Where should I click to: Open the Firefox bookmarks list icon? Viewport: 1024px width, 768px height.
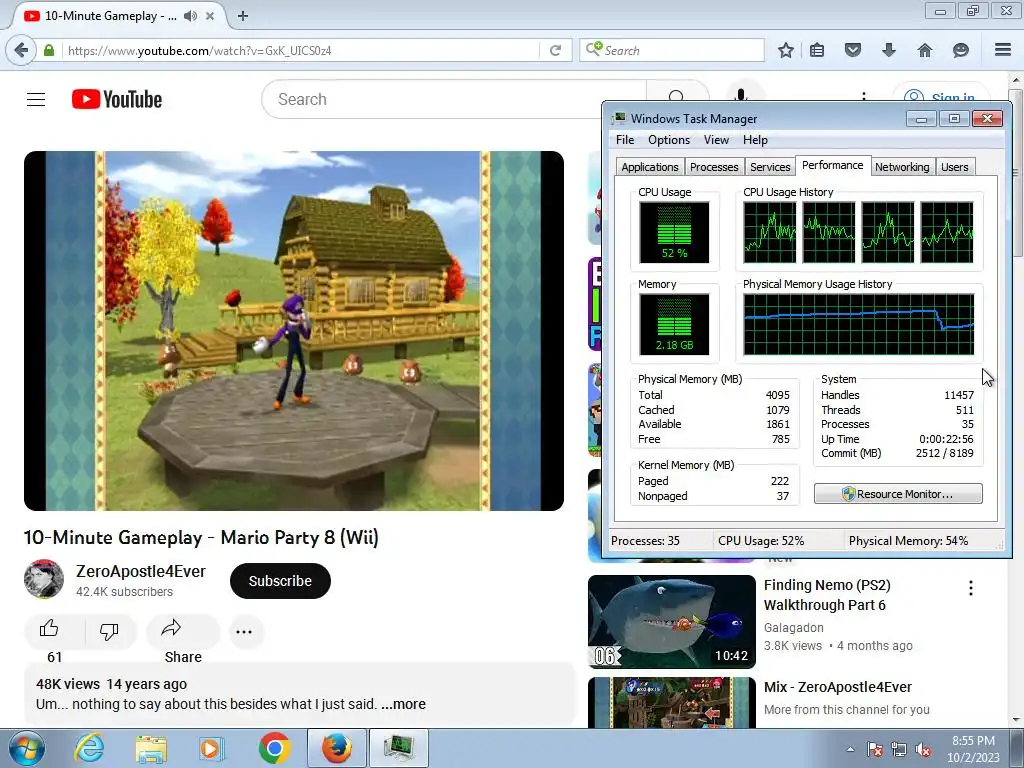817,50
